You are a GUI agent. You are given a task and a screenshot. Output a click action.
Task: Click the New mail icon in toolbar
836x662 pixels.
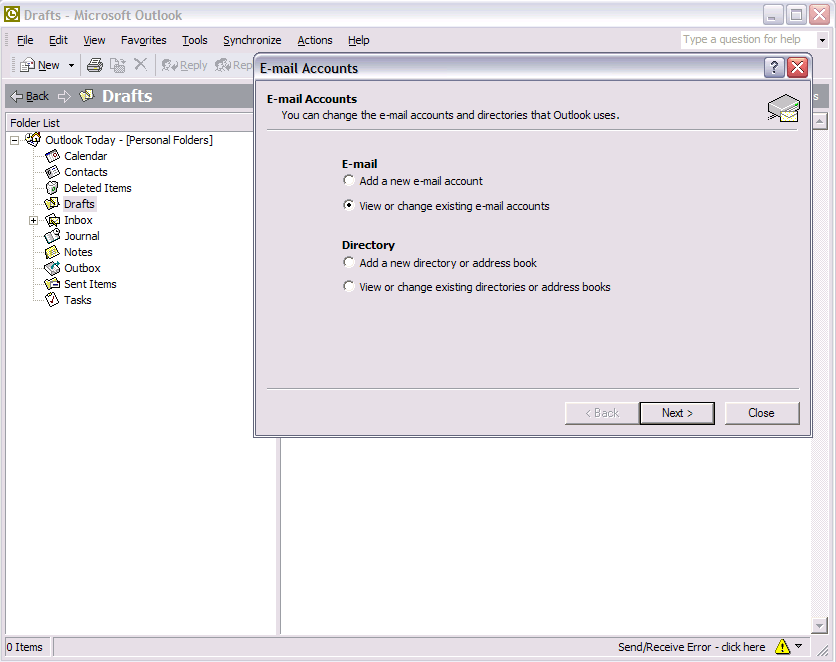coord(27,65)
